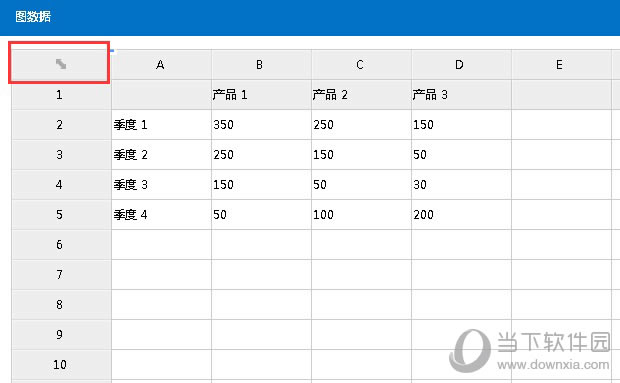The image size is (620, 383).
Task: Click the 季度 1 cell
Action: [161, 125]
